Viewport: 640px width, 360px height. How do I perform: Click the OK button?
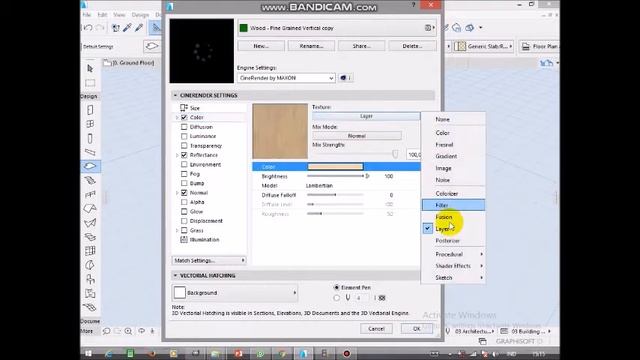click(417, 329)
